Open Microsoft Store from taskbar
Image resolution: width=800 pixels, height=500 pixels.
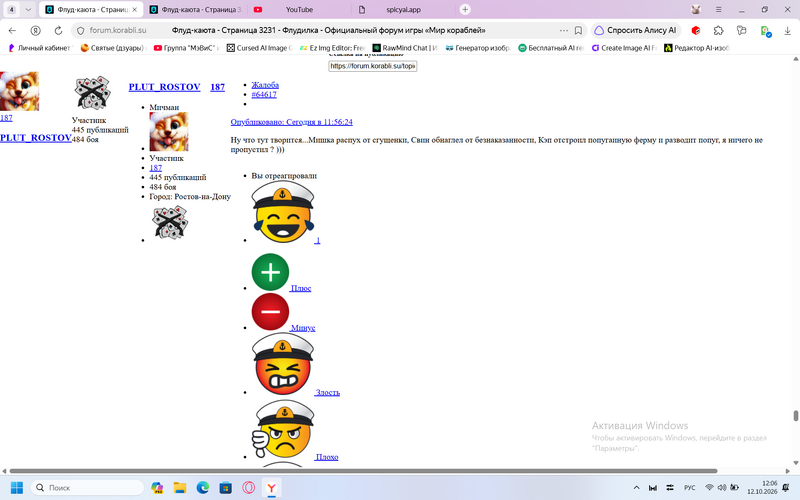[x=226, y=488]
